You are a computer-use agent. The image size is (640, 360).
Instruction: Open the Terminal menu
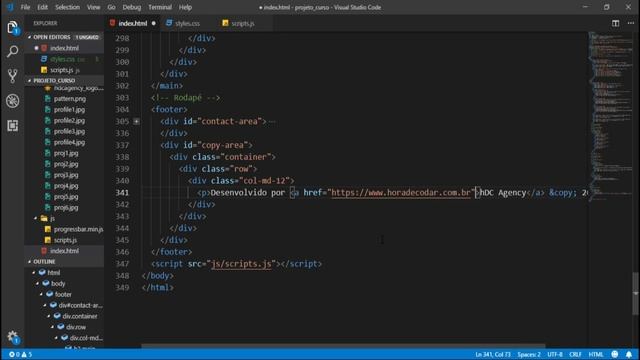pyautogui.click(x=160, y=7)
